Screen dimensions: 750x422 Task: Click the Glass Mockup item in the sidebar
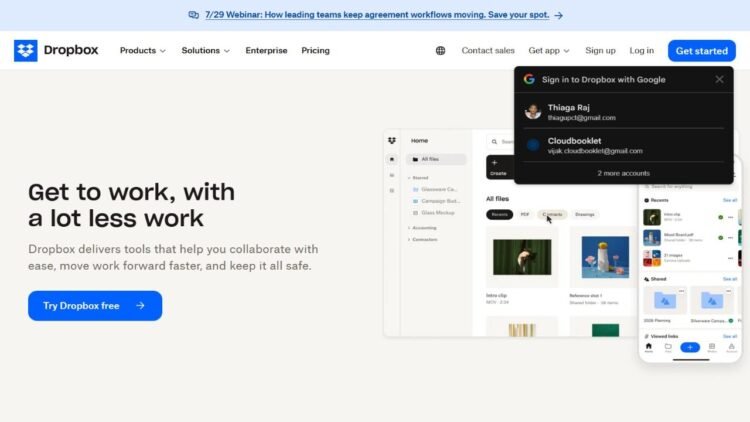click(434, 213)
